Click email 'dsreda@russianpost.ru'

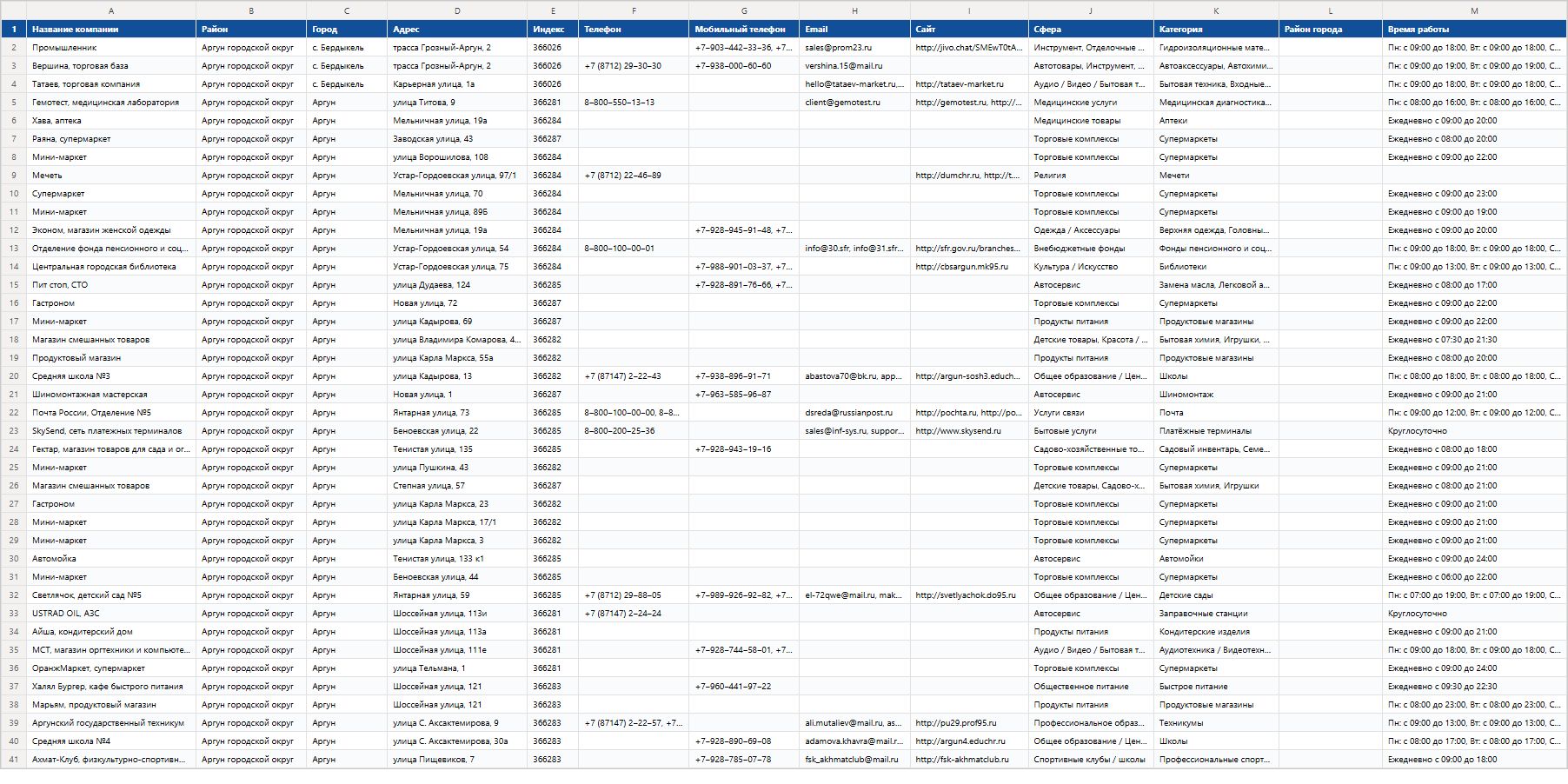tap(854, 412)
